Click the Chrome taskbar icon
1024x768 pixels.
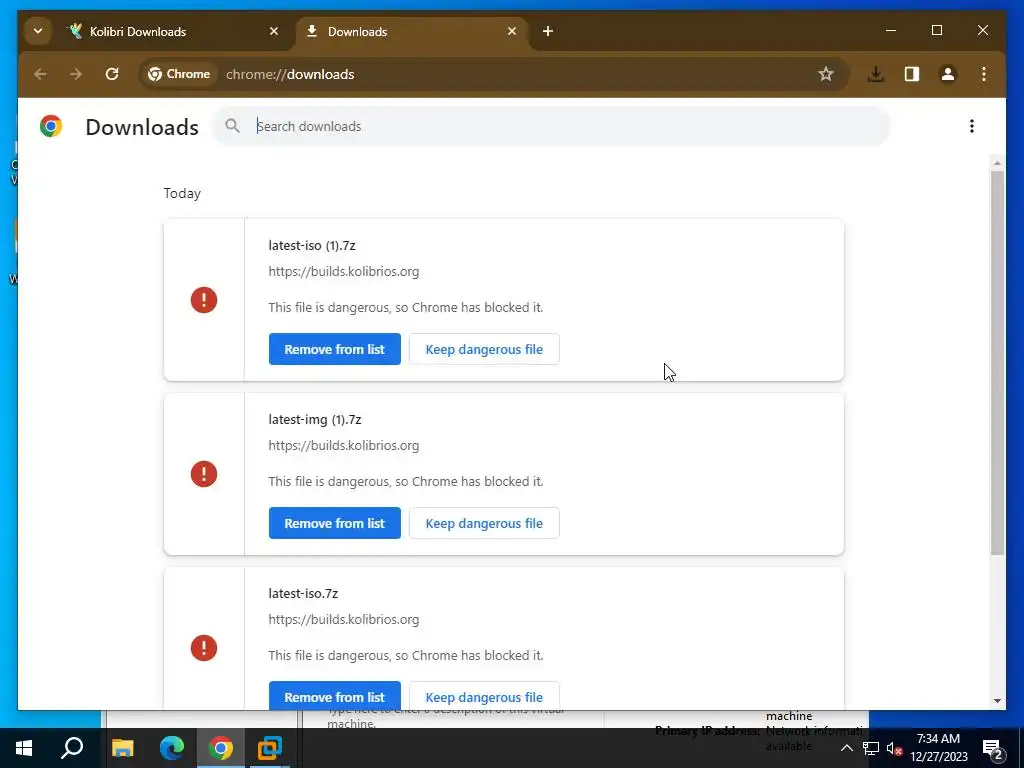(221, 748)
